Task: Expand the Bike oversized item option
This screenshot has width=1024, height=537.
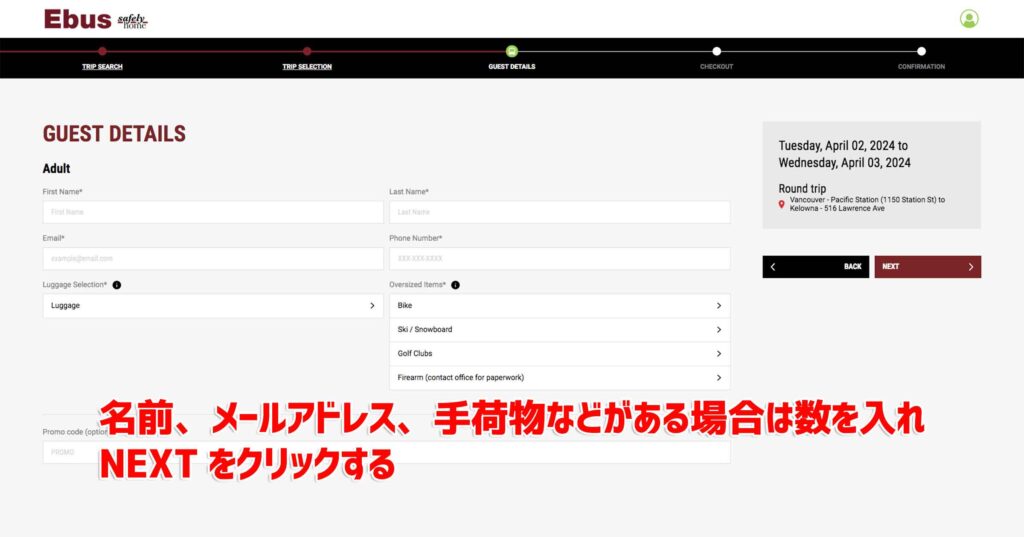Action: (559, 306)
